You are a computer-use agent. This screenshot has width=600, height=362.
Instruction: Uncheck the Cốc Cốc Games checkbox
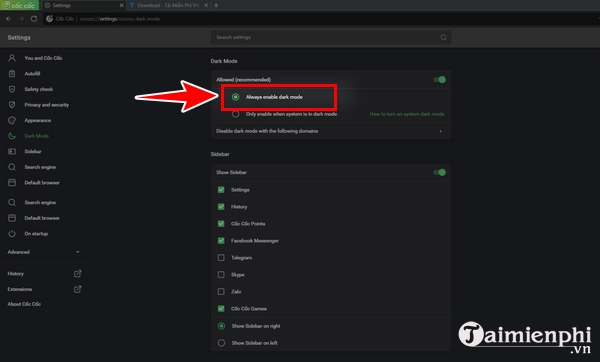pyautogui.click(x=221, y=308)
